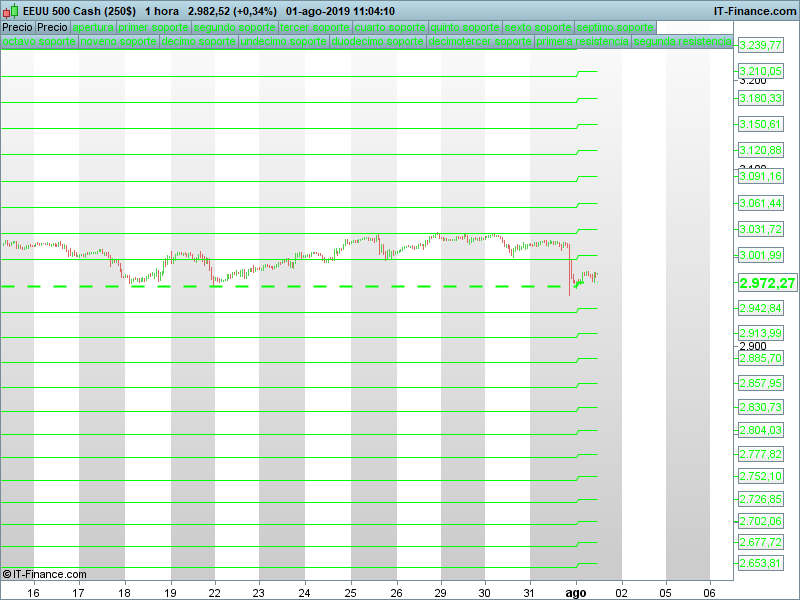Screen dimensions: 800x600
Task: Select the 'apertura' indicator label
Action: (x=93, y=28)
